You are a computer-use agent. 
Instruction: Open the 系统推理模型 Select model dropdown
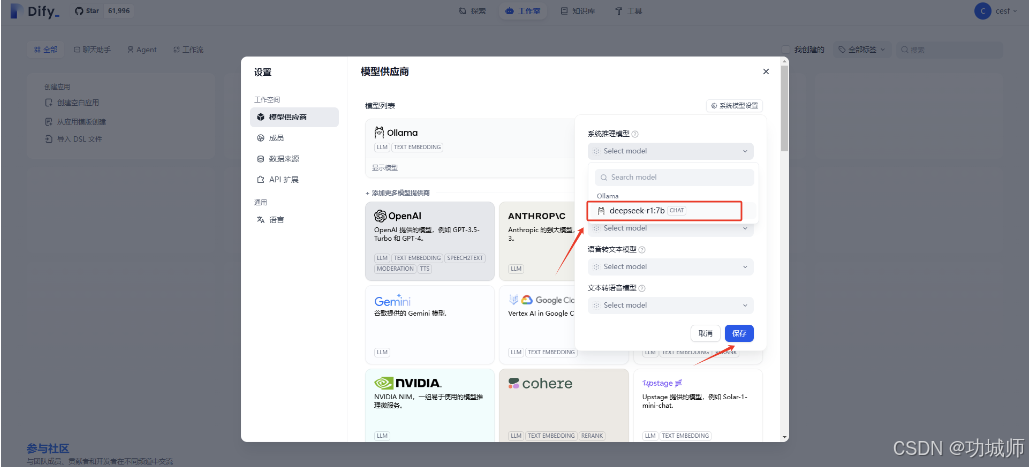(671, 151)
